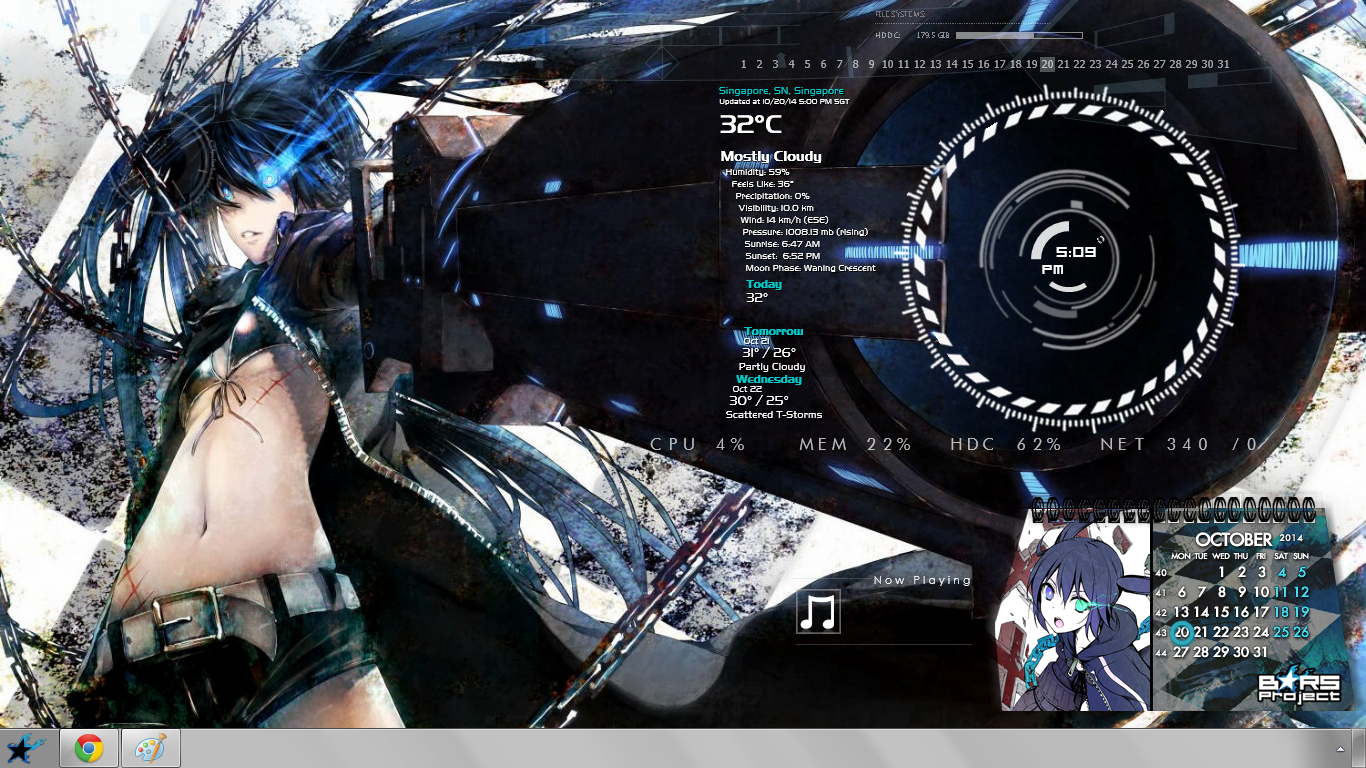Click the 32°C current temperature reading
1366x768 pixels.
click(x=751, y=125)
